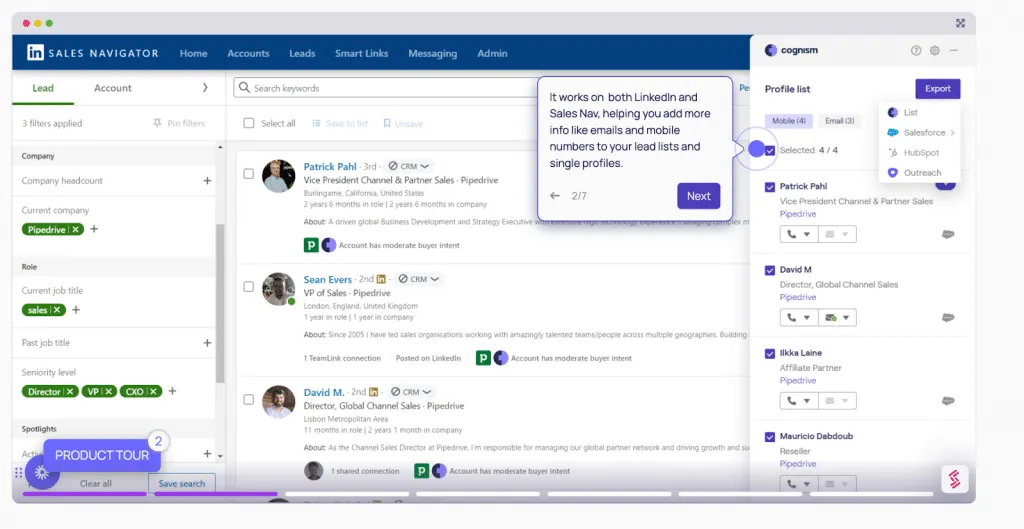Image resolution: width=1024 pixels, height=529 pixels.
Task: Open Cognism settings gear icon
Action: (935, 50)
